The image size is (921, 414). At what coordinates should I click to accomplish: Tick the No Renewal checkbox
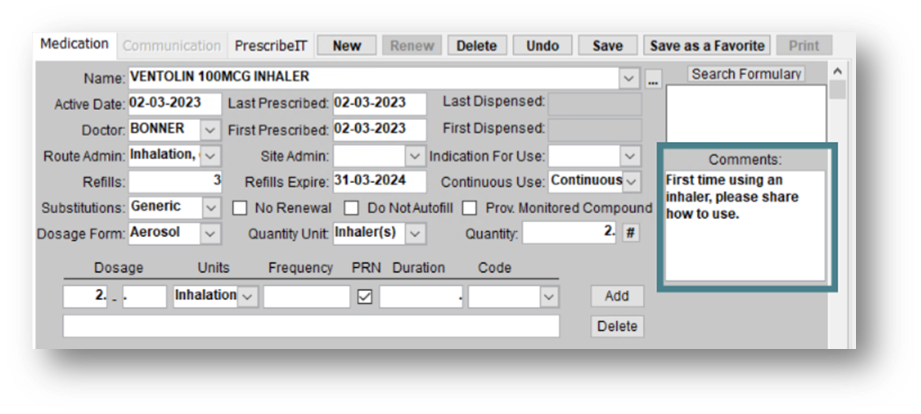tap(240, 208)
